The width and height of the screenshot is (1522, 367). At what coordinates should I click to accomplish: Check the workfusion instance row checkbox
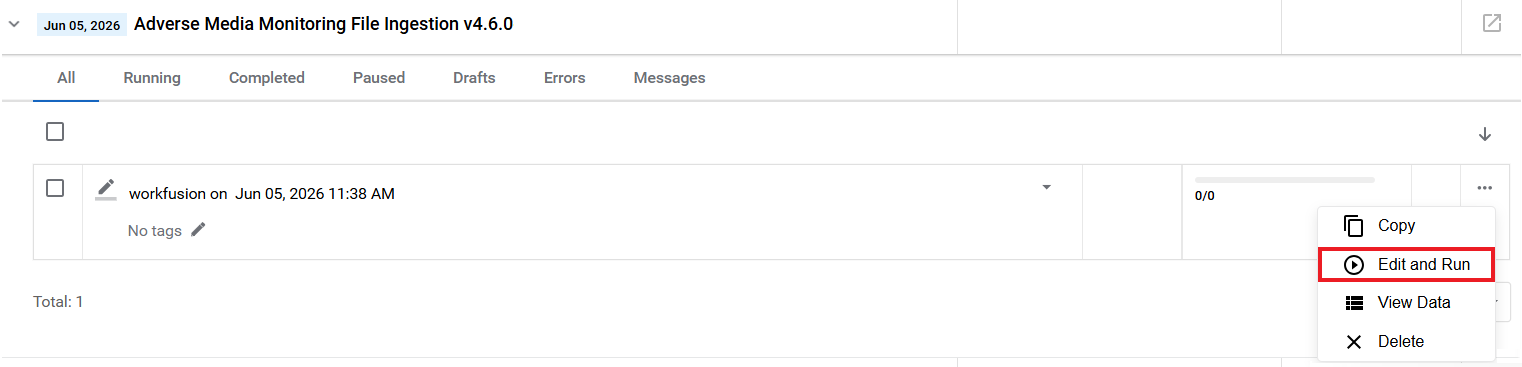point(55,188)
